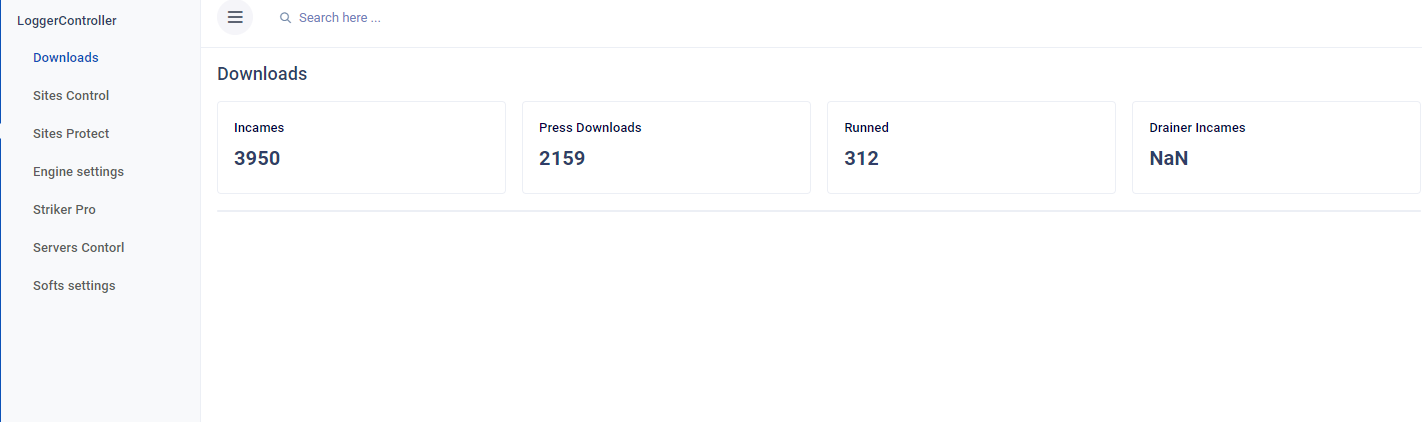Toggle the hamburger sidebar menu icon
The image size is (1422, 422).
click(235, 17)
